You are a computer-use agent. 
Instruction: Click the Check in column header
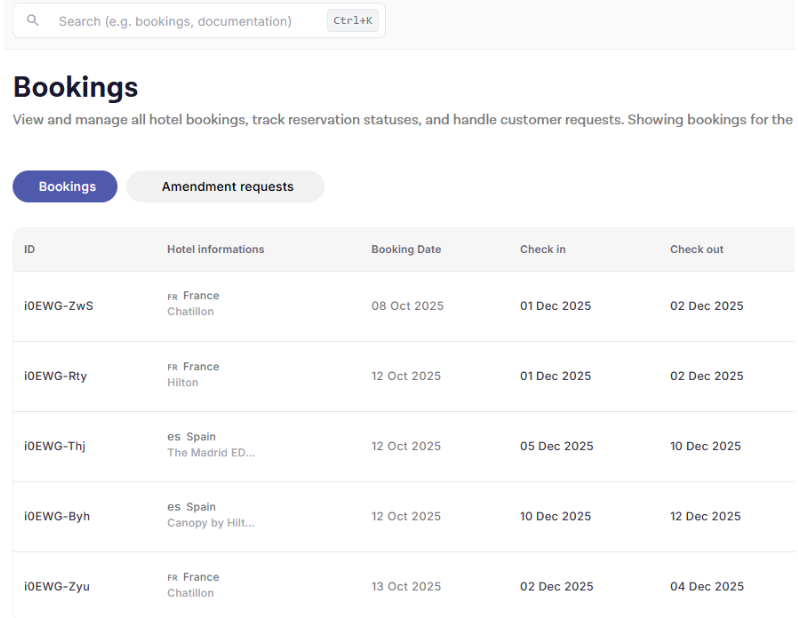(542, 249)
